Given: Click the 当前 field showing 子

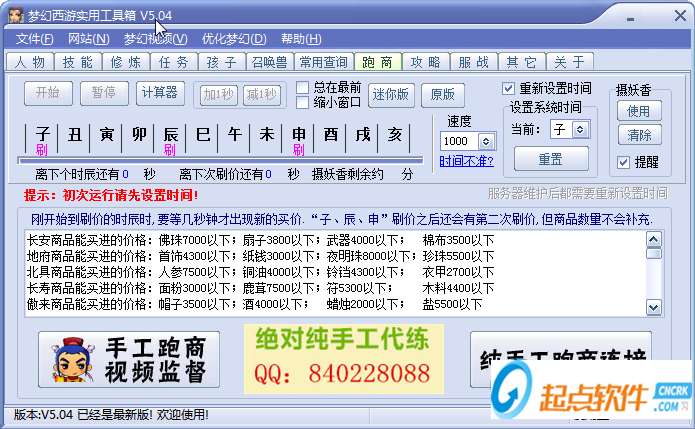Looking at the screenshot, I should click(561, 129).
